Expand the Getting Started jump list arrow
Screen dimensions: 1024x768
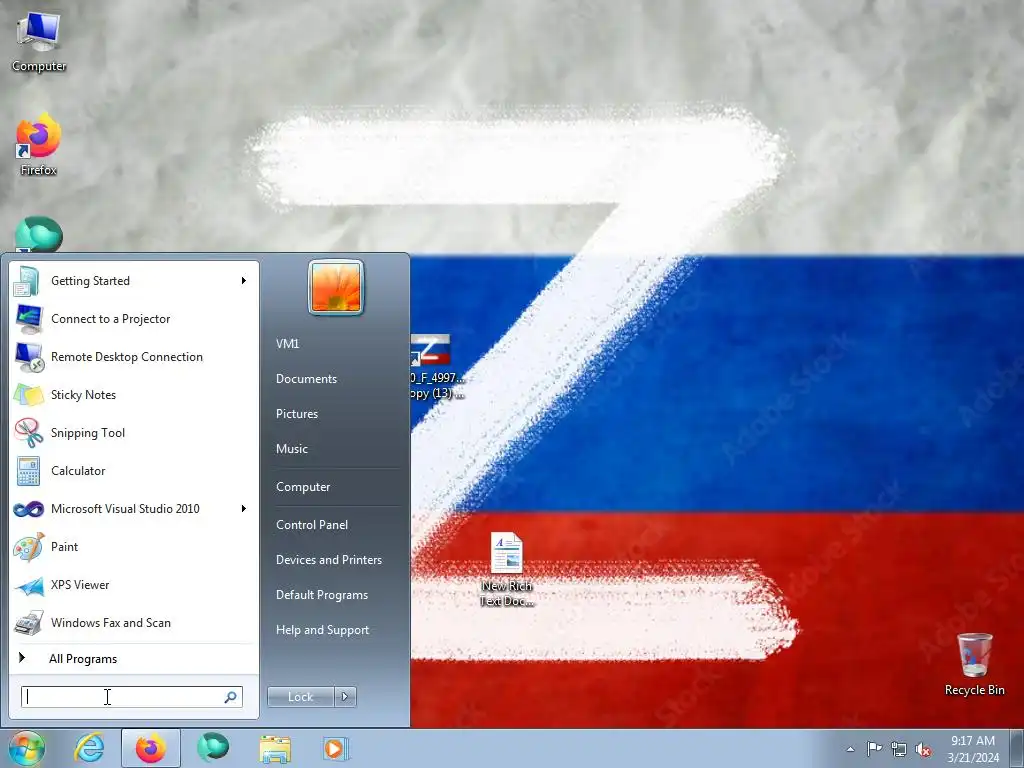click(244, 281)
